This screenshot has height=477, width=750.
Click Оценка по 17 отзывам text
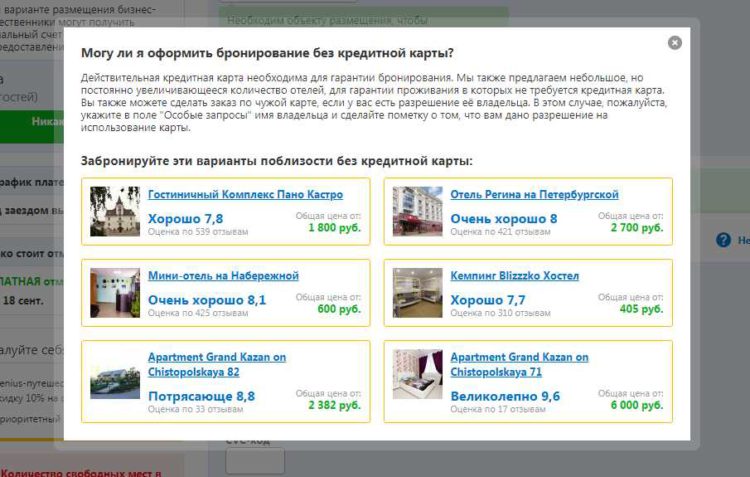[498, 410]
